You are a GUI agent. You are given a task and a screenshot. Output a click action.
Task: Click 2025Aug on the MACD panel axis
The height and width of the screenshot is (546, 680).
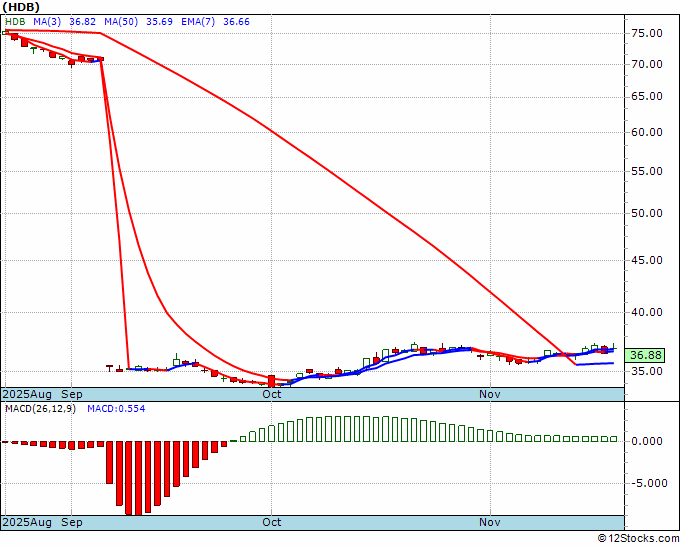pyautogui.click(x=27, y=522)
